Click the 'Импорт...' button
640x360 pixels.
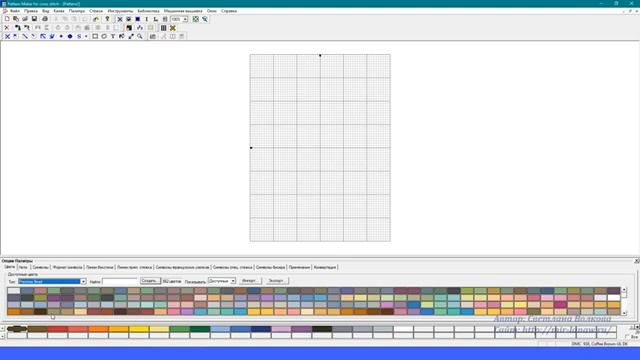click(x=250, y=281)
